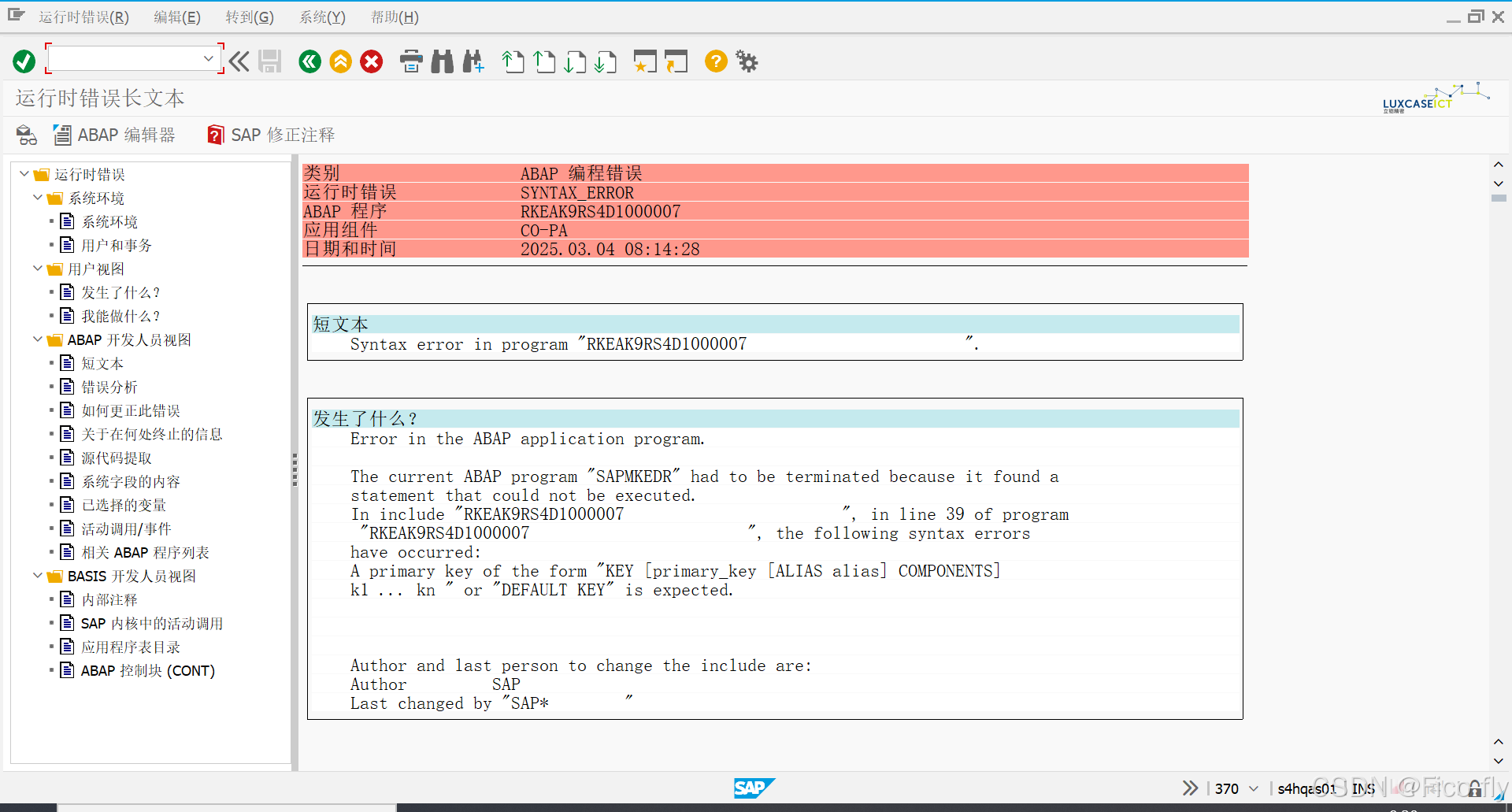1512x812 pixels.
Task: Click the Last Page icon
Action: tap(606, 61)
